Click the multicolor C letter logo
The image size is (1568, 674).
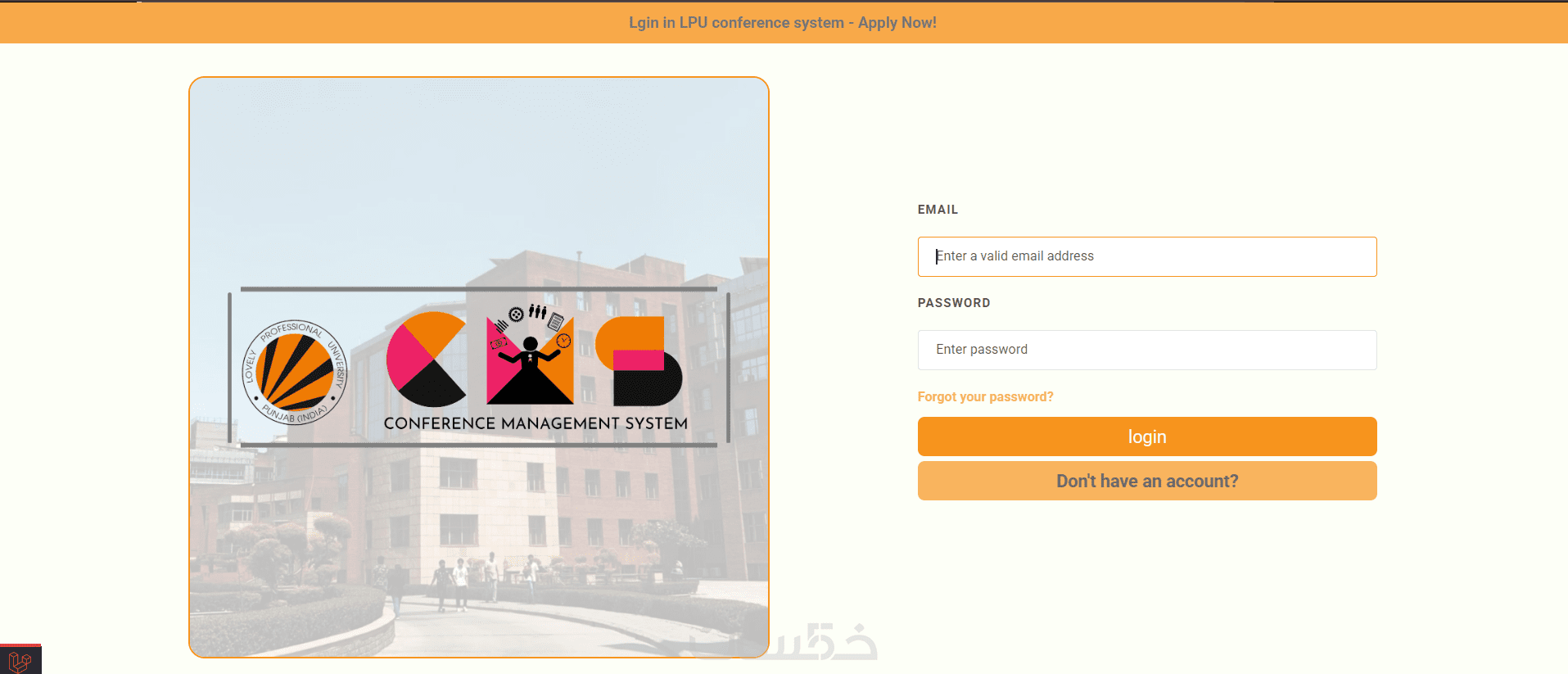pyautogui.click(x=427, y=359)
